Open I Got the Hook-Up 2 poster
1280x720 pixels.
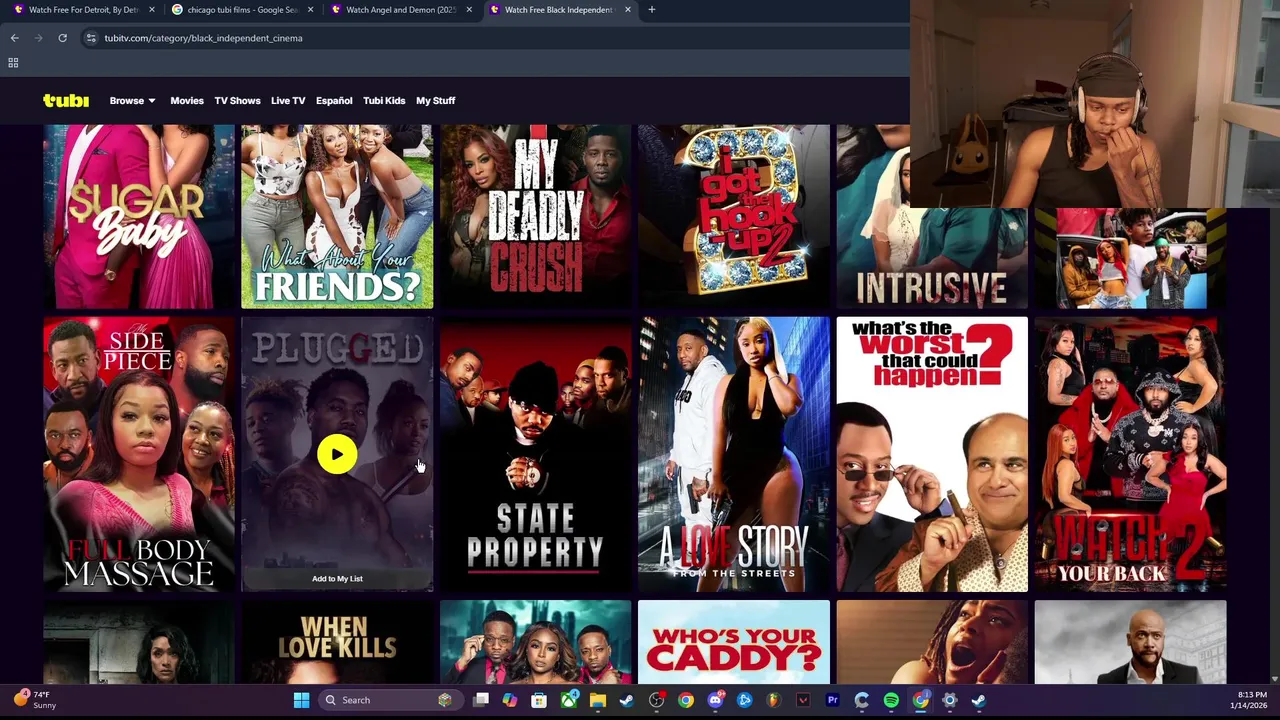734,216
